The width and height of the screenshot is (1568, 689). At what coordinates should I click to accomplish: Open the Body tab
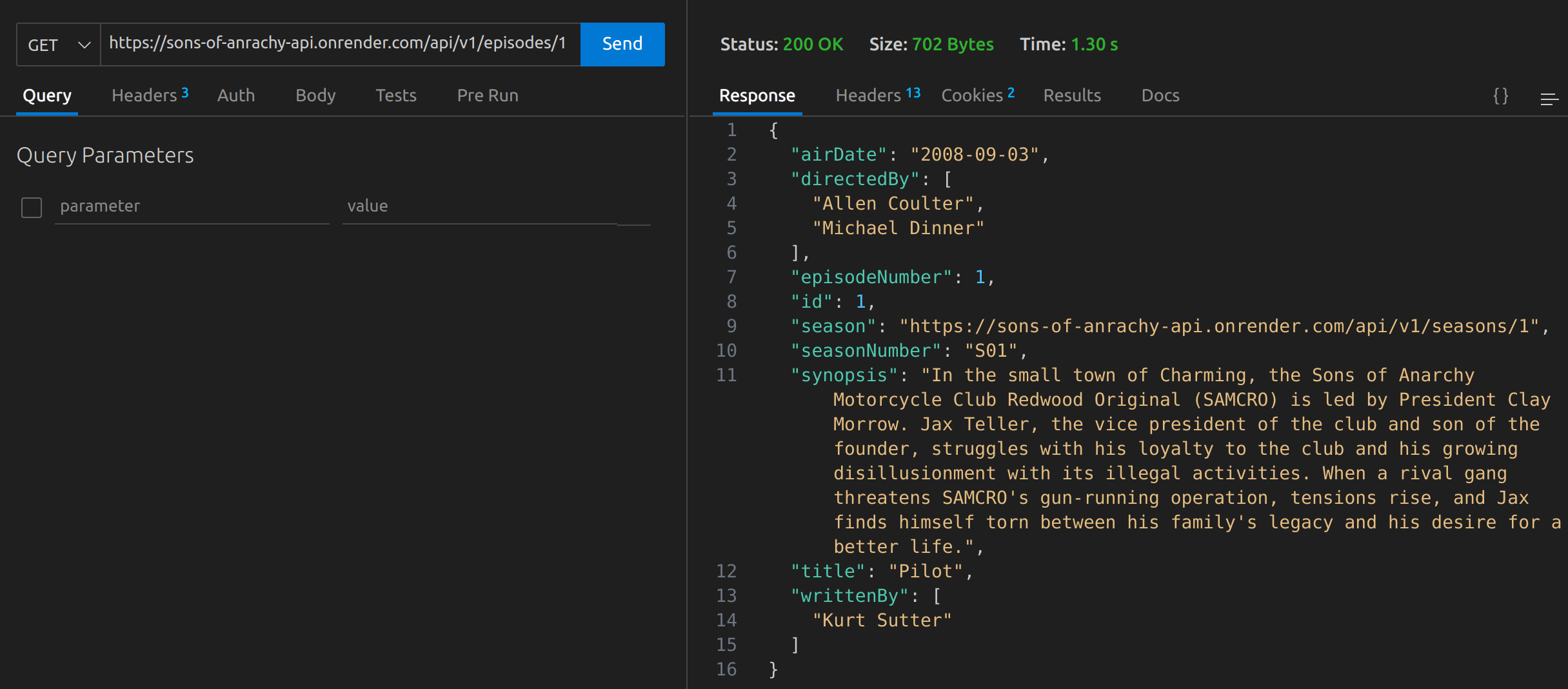(315, 95)
